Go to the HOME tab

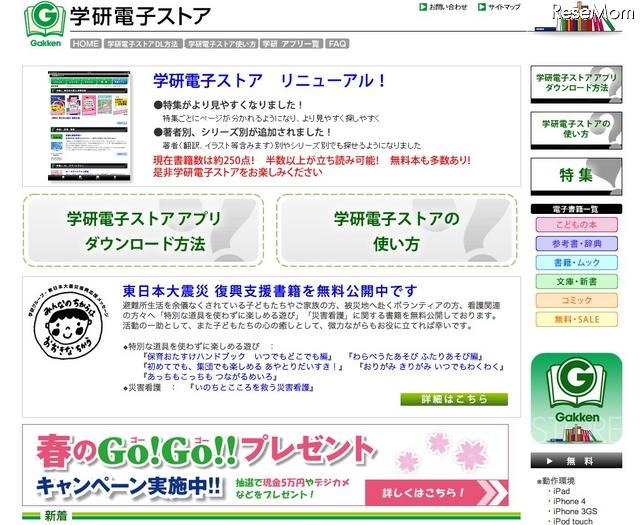tap(85, 44)
